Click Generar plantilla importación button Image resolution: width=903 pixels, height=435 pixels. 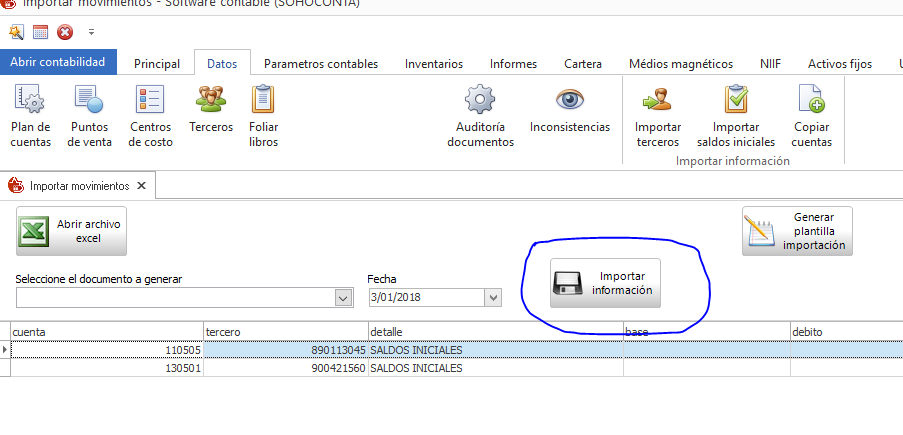coord(797,231)
